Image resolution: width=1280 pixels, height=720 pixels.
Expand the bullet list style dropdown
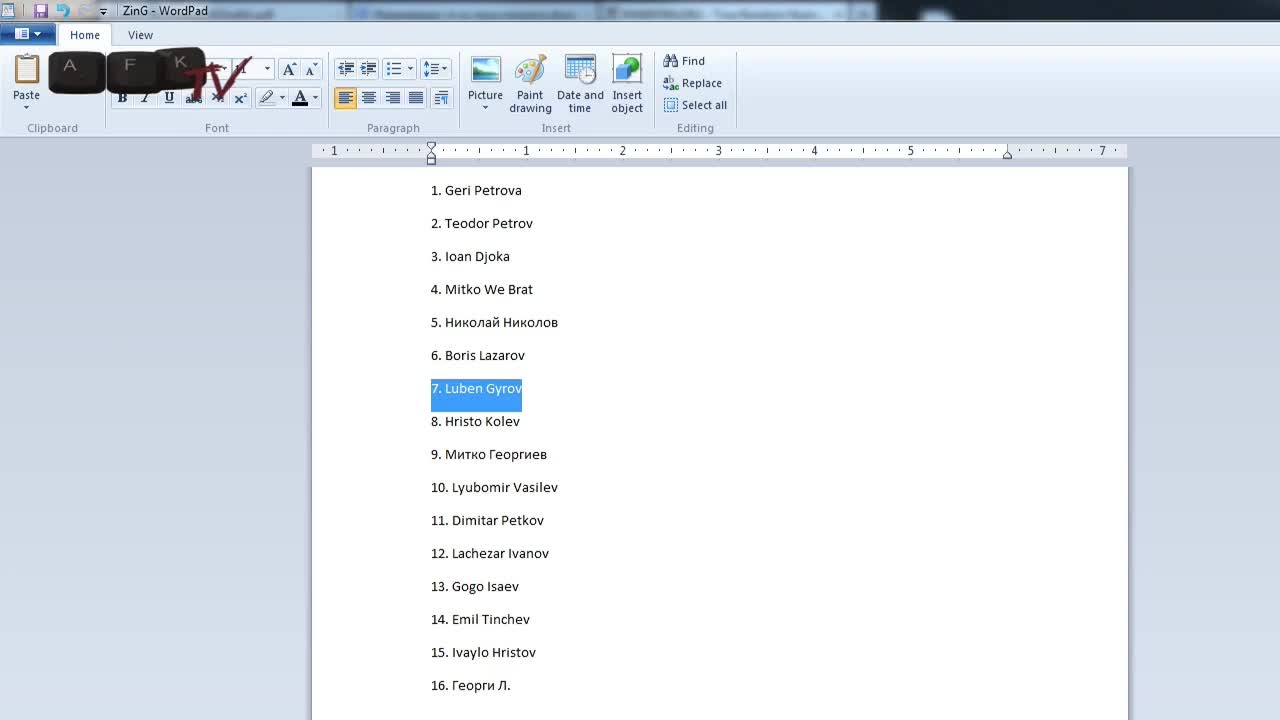pyautogui.click(x=410, y=69)
